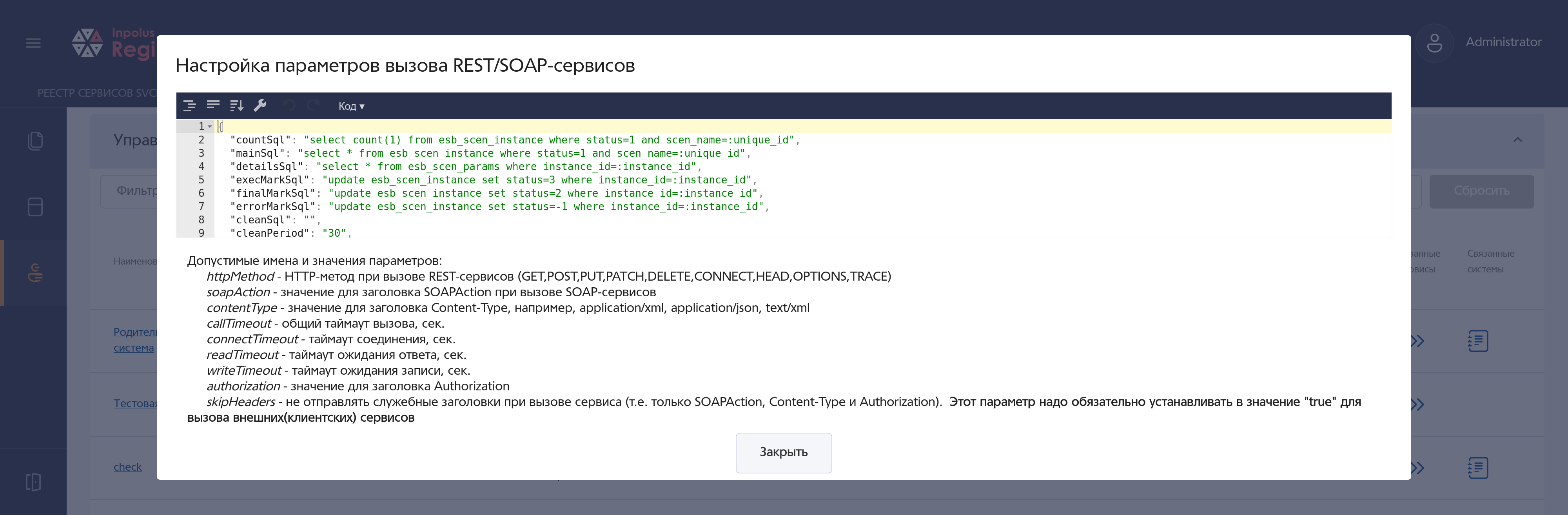Open the user profile avatar icon

pos(1434,43)
